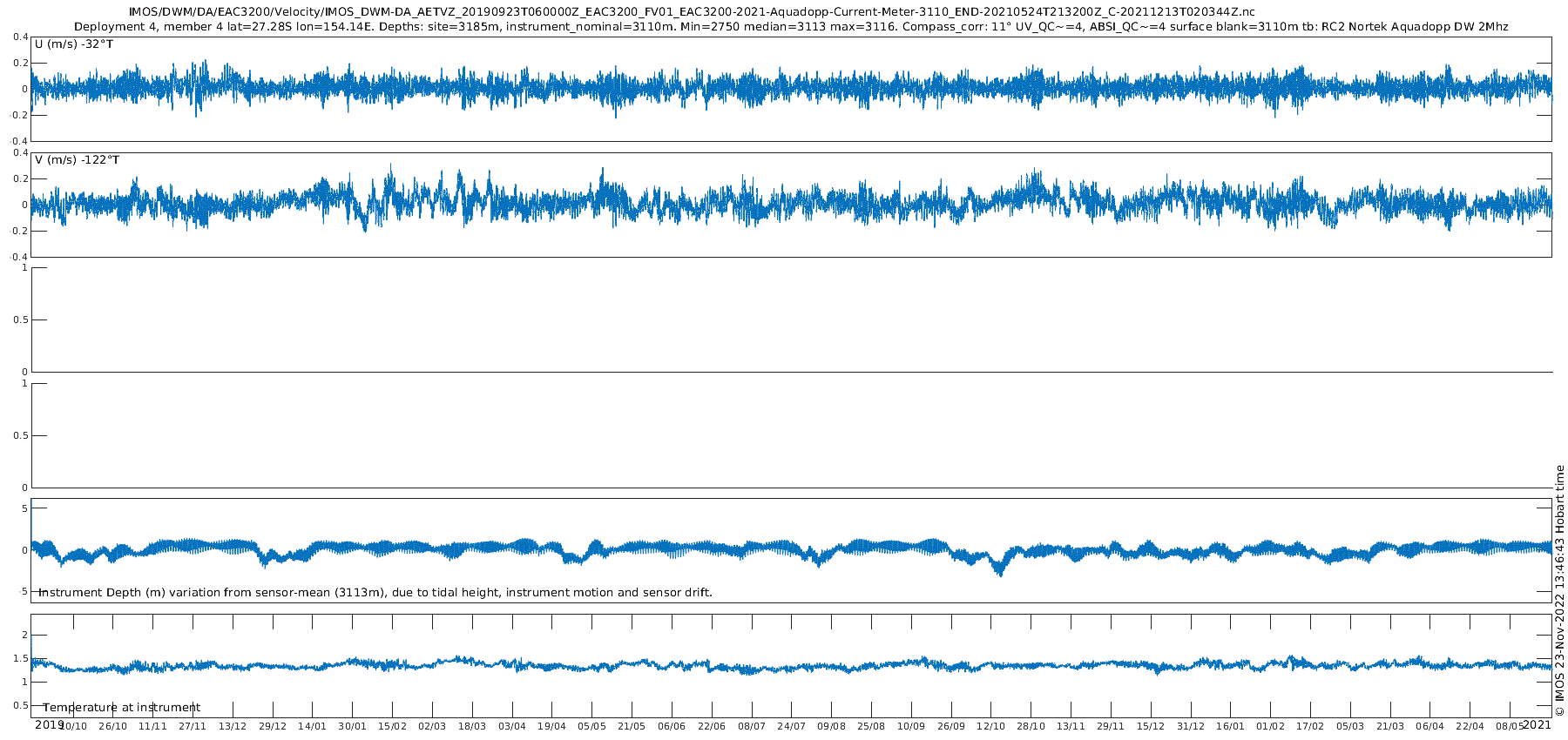Select the '02/03' date tick label
Screen dimensions: 1568x740
[432, 726]
